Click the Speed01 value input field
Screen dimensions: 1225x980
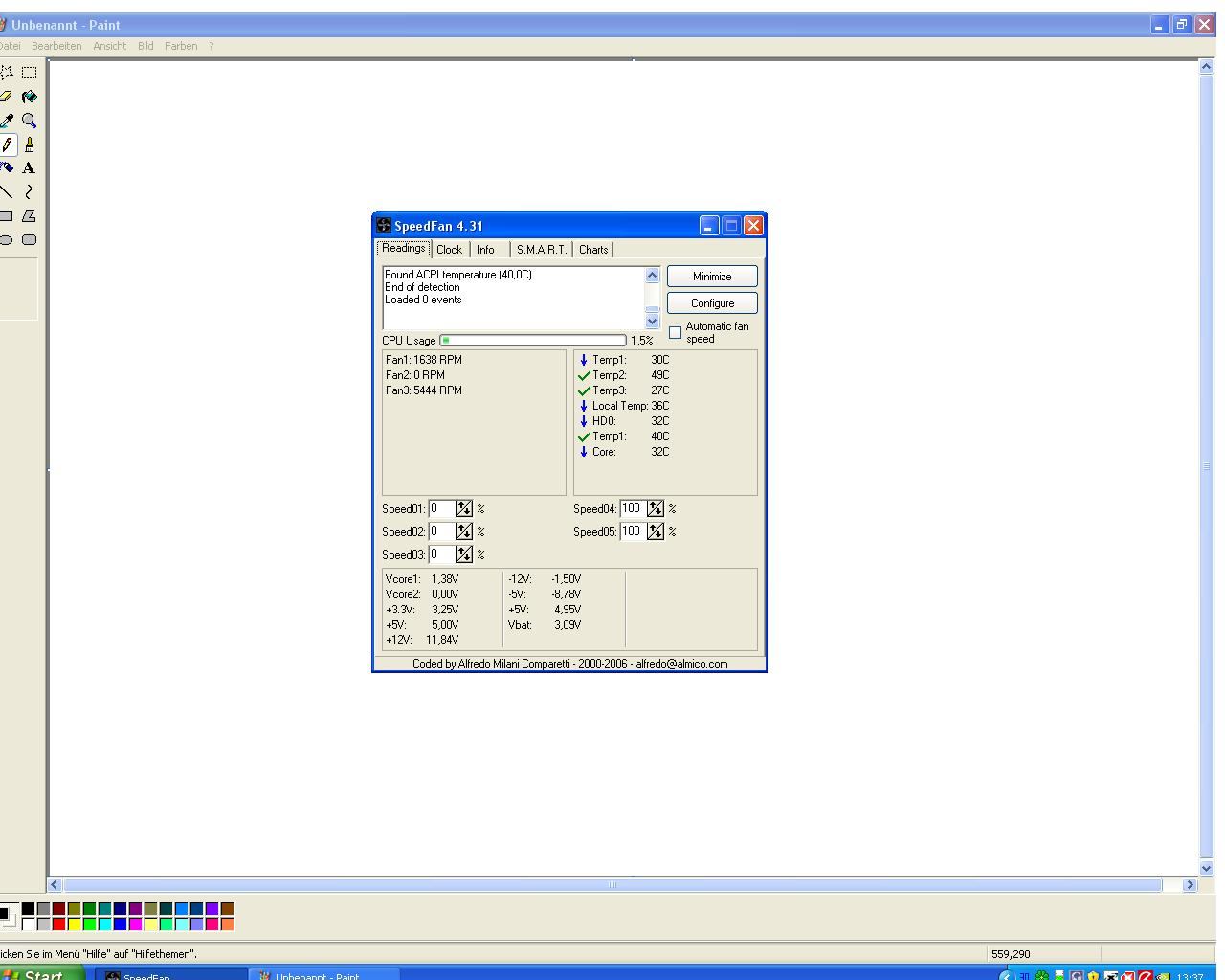pyautogui.click(x=441, y=508)
